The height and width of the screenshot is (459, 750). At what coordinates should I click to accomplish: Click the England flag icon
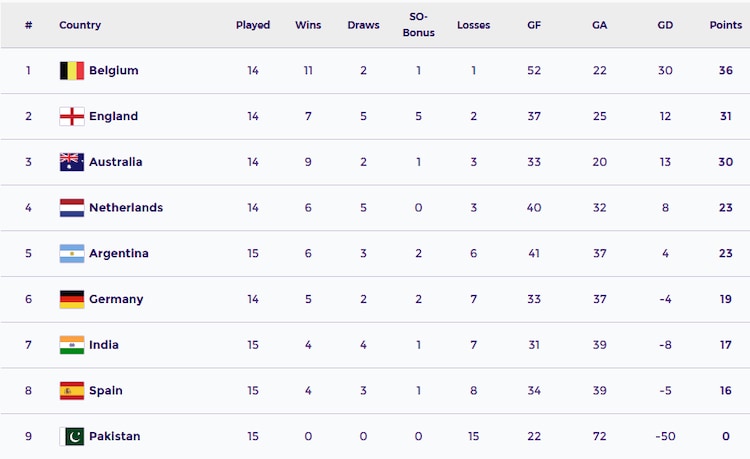[72, 116]
